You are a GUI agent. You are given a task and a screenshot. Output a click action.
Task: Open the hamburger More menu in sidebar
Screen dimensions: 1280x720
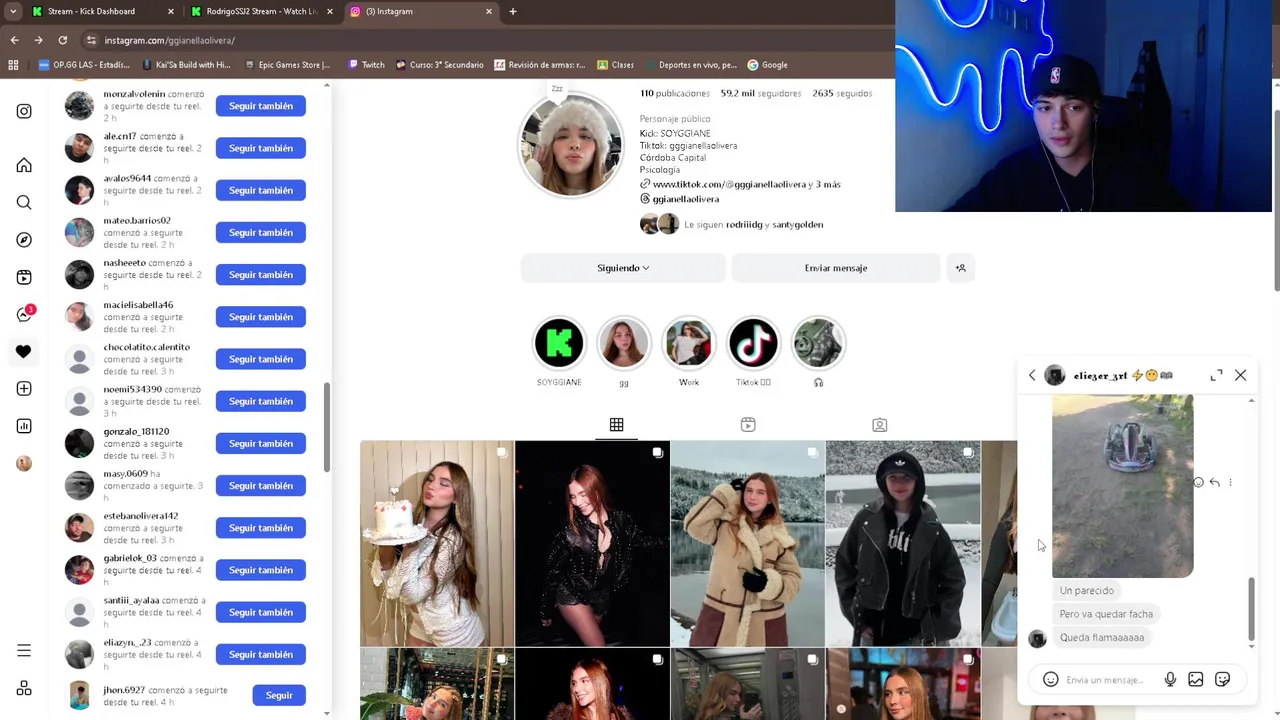click(24, 651)
